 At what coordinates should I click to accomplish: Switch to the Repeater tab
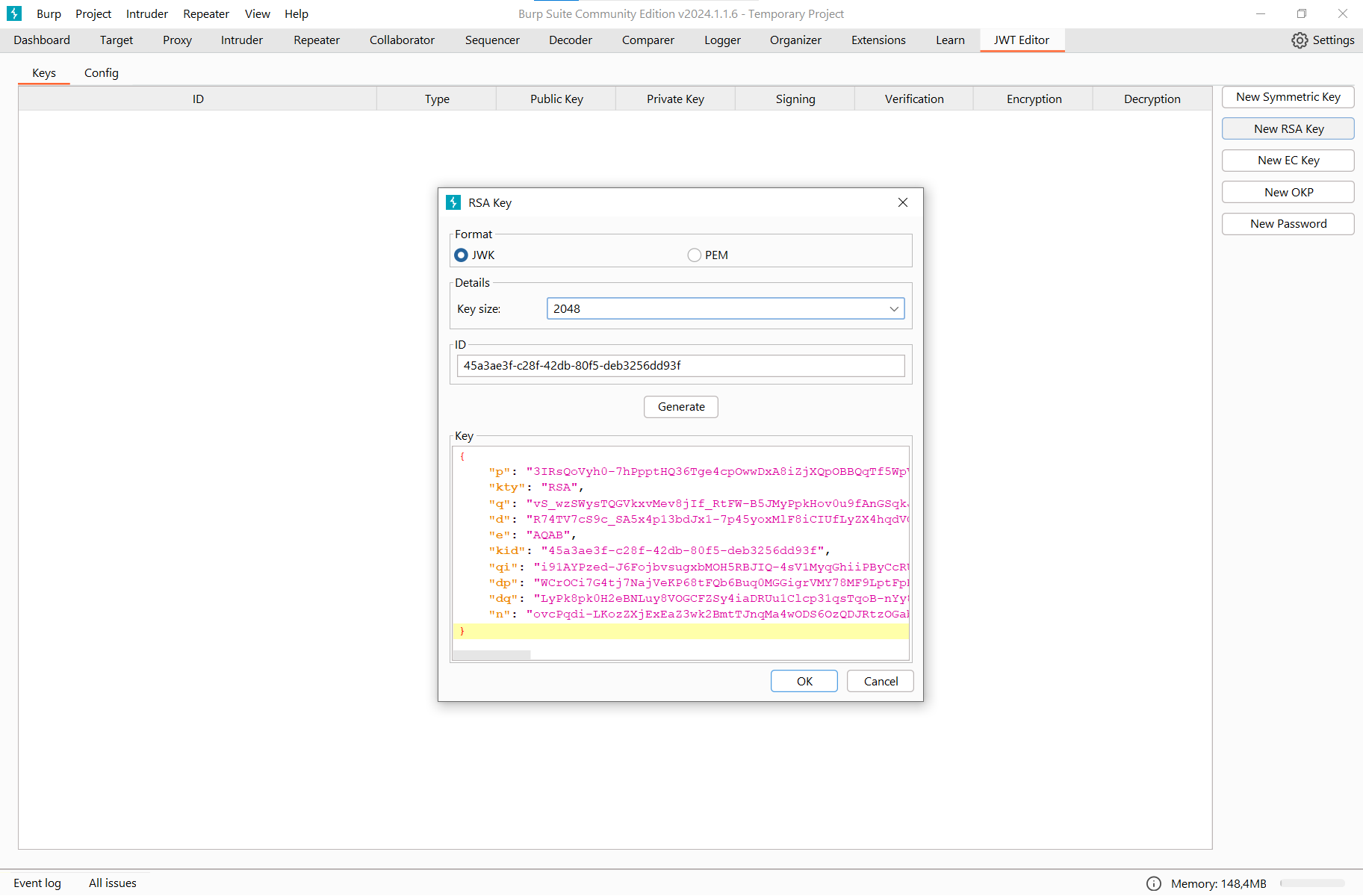[317, 40]
